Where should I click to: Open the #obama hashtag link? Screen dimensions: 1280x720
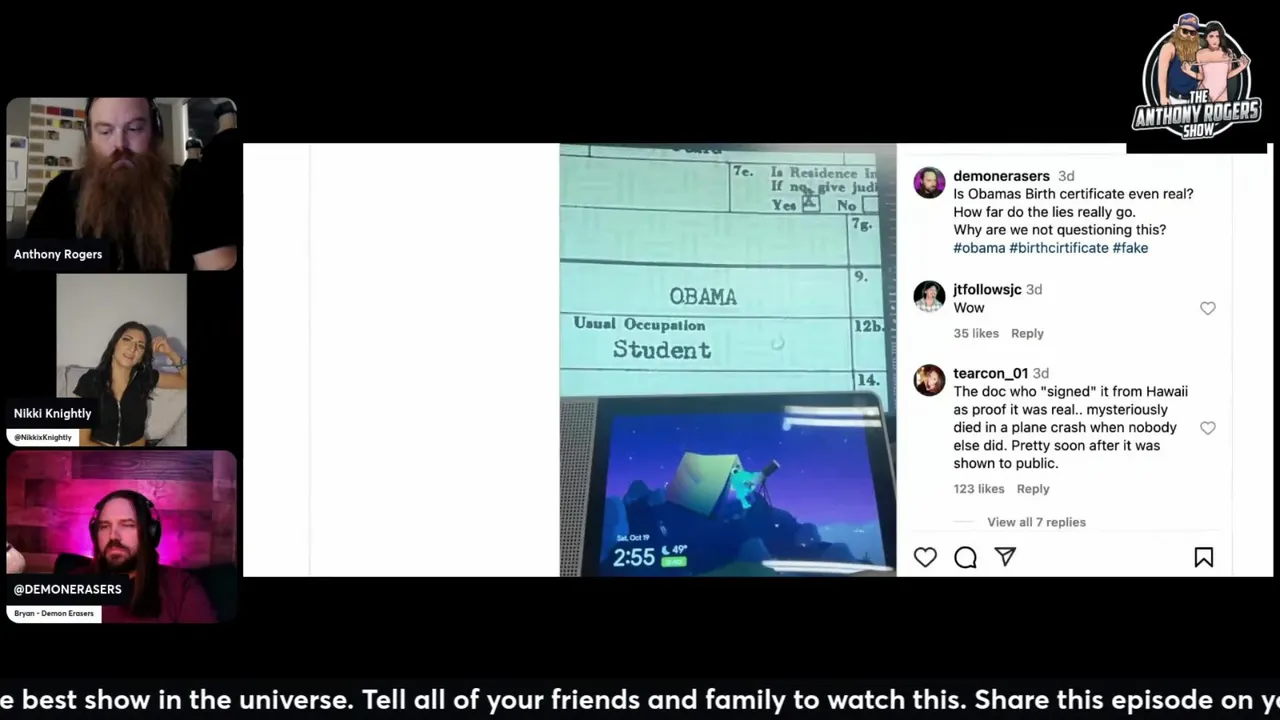click(979, 248)
